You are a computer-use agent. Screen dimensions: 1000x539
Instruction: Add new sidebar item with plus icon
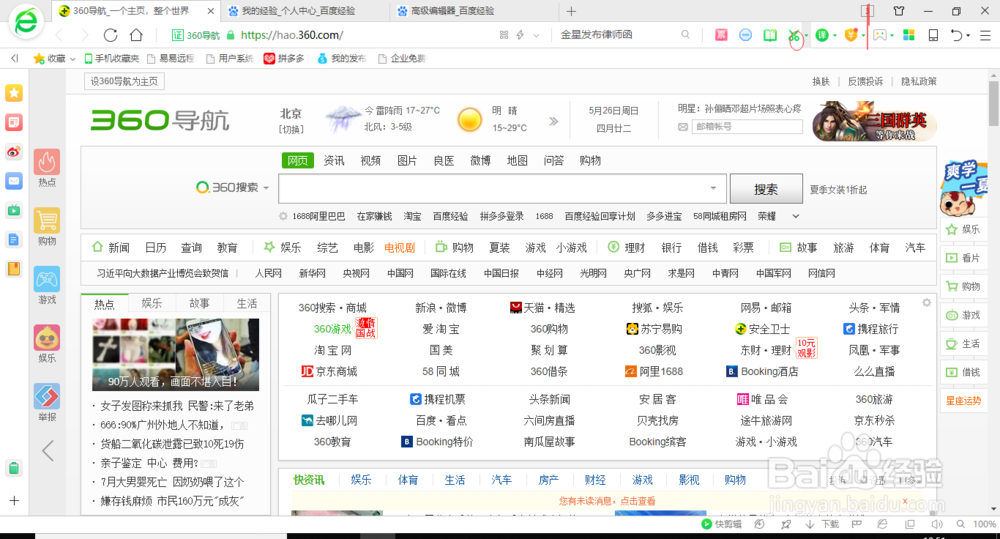(14, 501)
